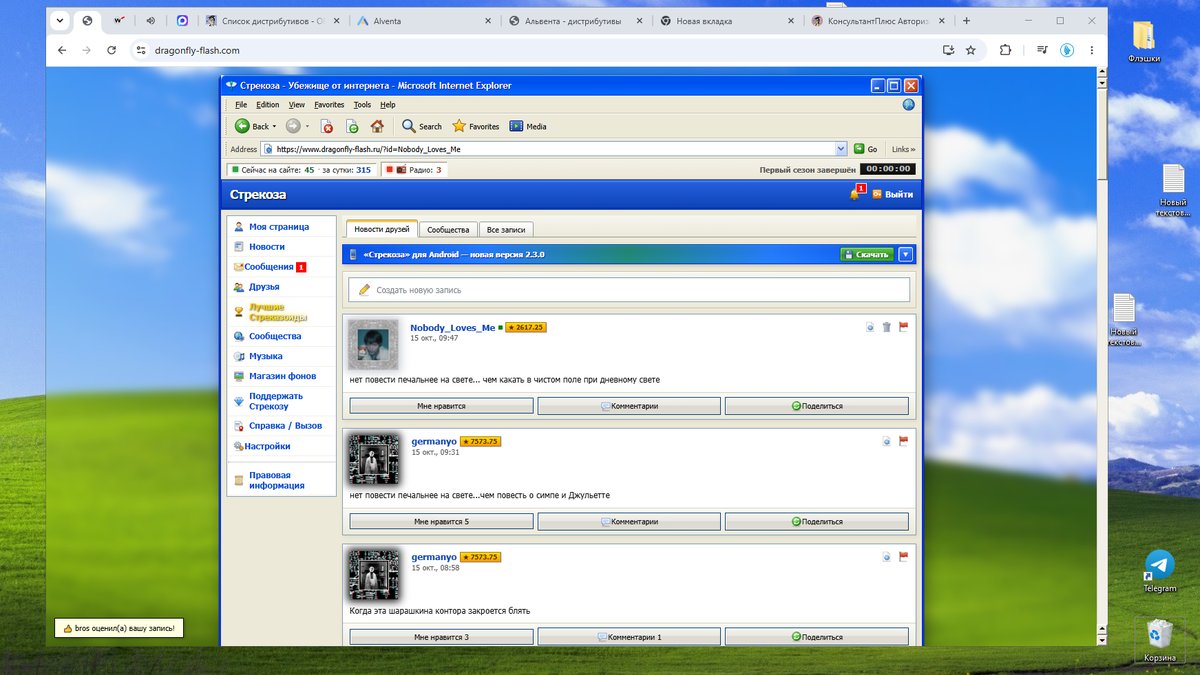Reload the page in Chrome
Viewport: 1200px width, 675px height.
click(x=112, y=50)
